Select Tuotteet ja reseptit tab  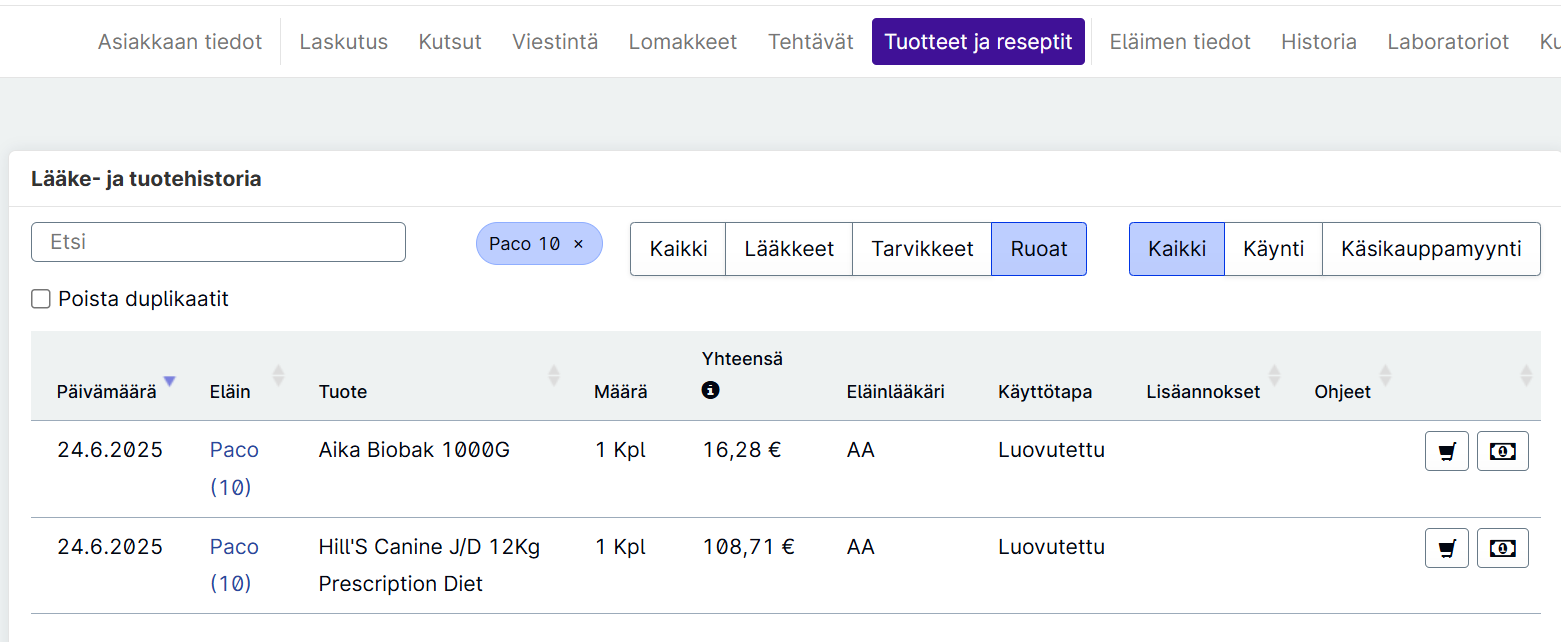click(x=978, y=42)
